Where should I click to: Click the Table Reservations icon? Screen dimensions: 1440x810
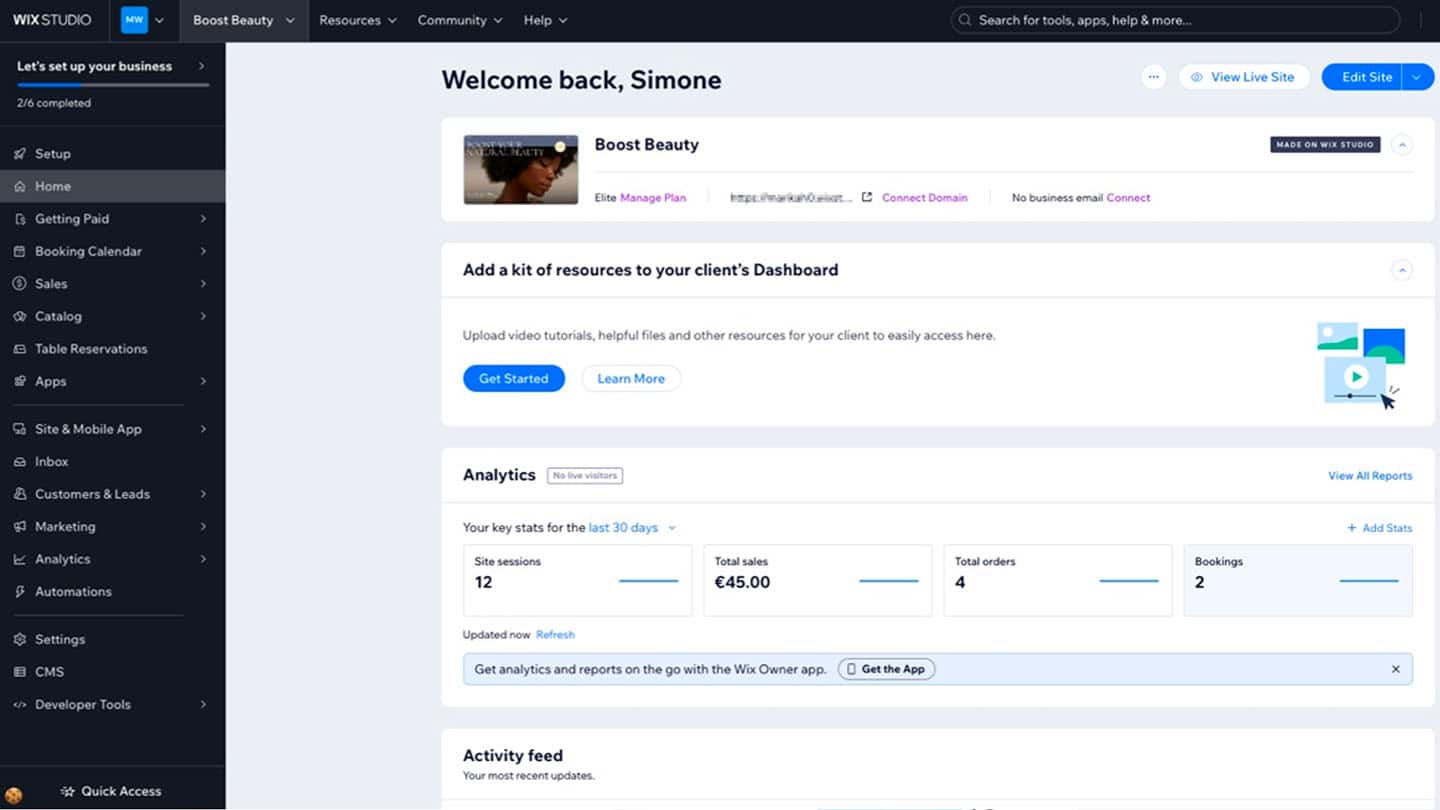[19, 349]
